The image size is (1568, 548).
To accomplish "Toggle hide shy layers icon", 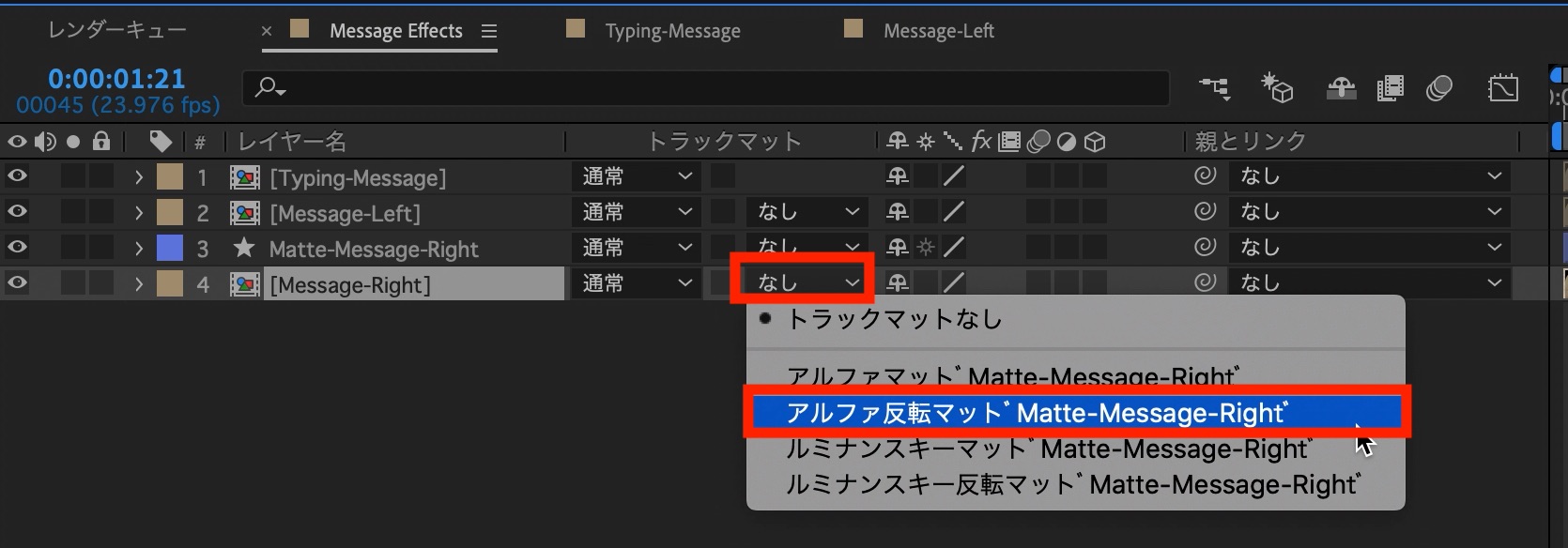I will tap(1341, 88).
